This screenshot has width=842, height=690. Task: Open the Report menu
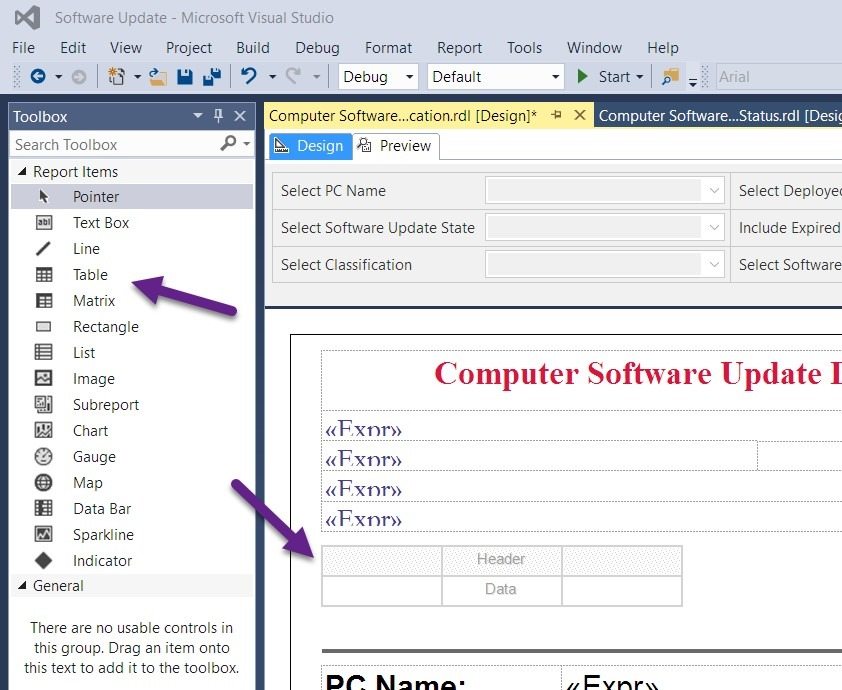459,48
